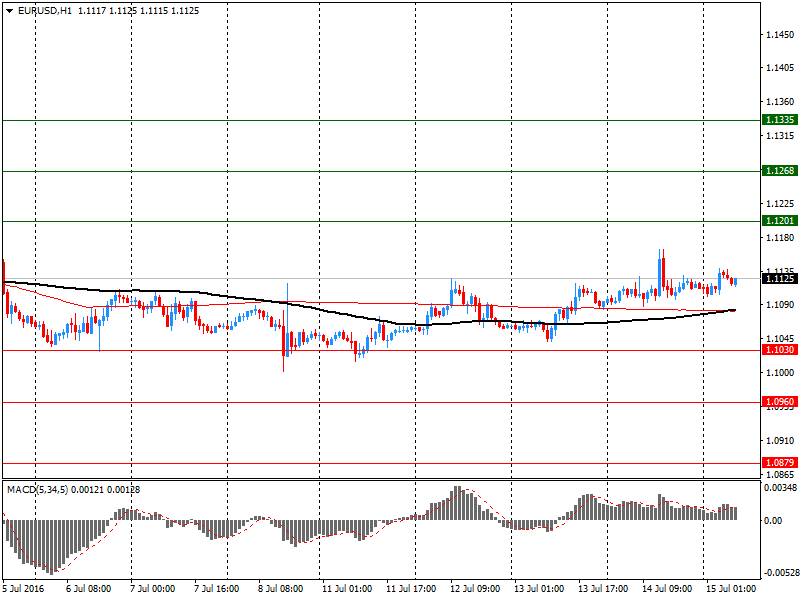Click the 1.1405 price scale value
Image resolution: width=800 pixels, height=600 pixels.
click(780, 68)
